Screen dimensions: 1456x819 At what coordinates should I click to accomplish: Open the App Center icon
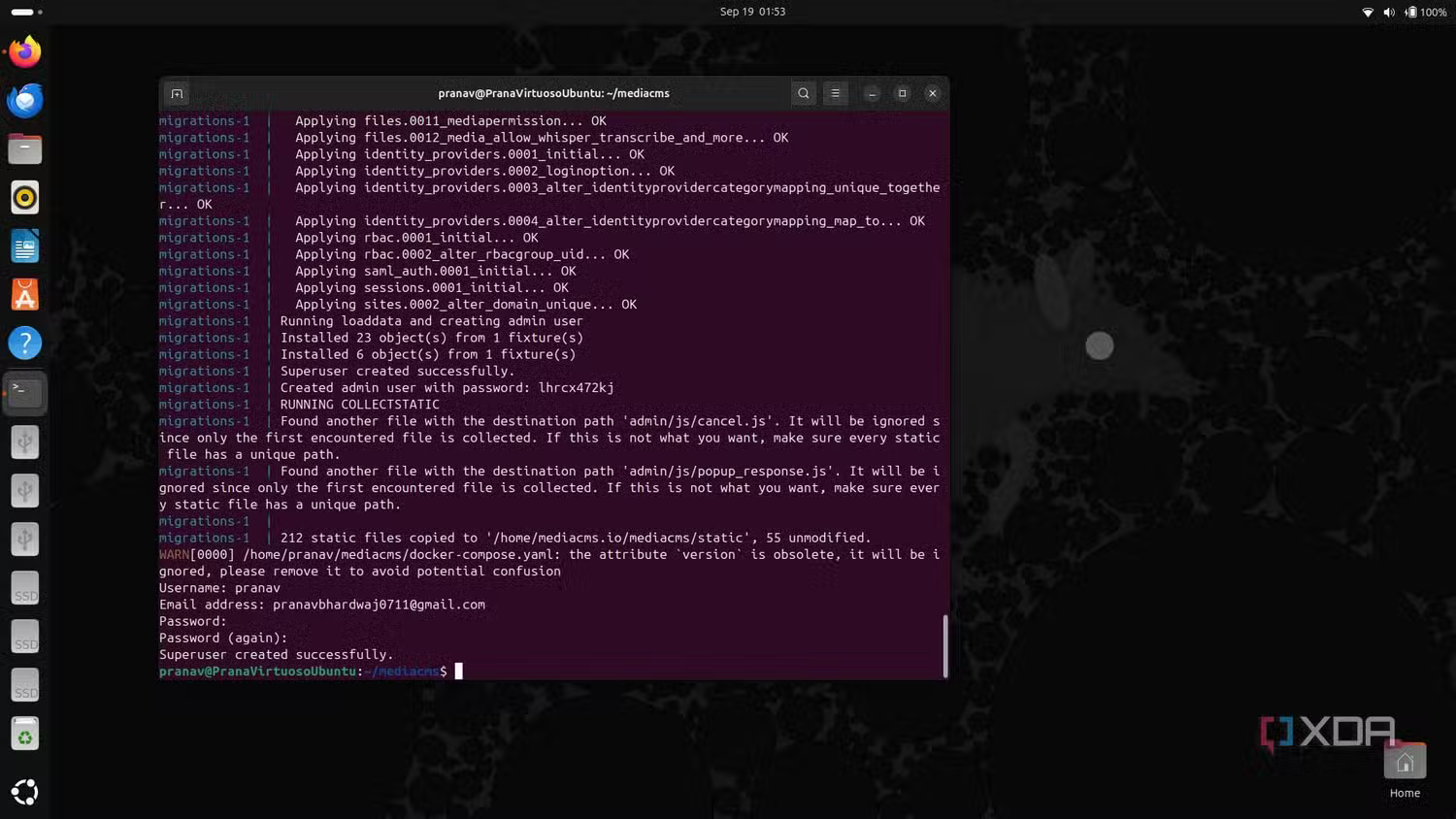[25, 295]
